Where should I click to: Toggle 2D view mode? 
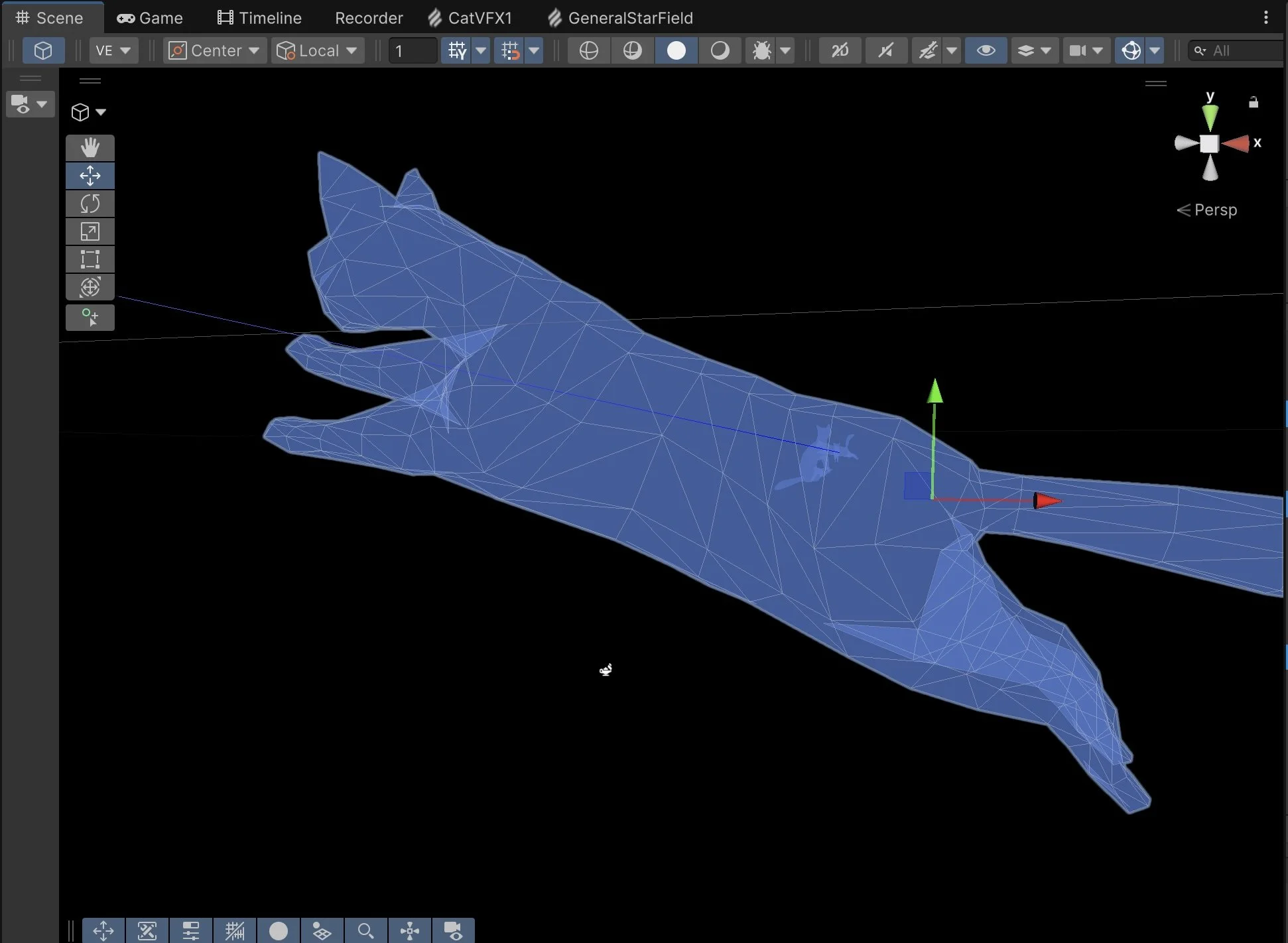(839, 50)
